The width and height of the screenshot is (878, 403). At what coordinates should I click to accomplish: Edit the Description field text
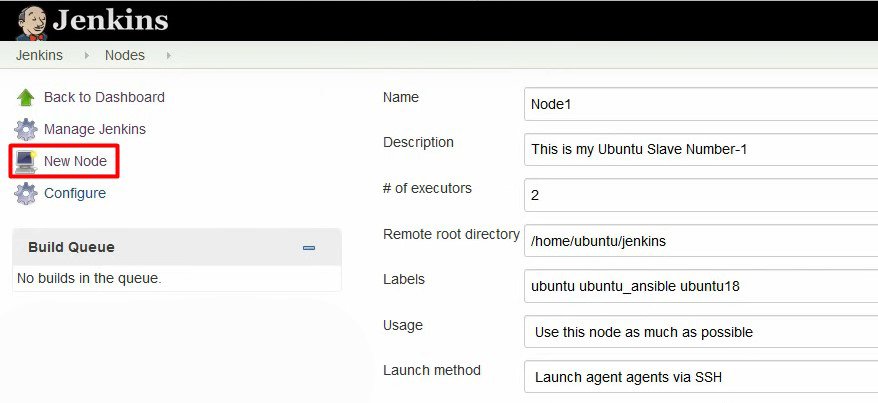pos(701,149)
